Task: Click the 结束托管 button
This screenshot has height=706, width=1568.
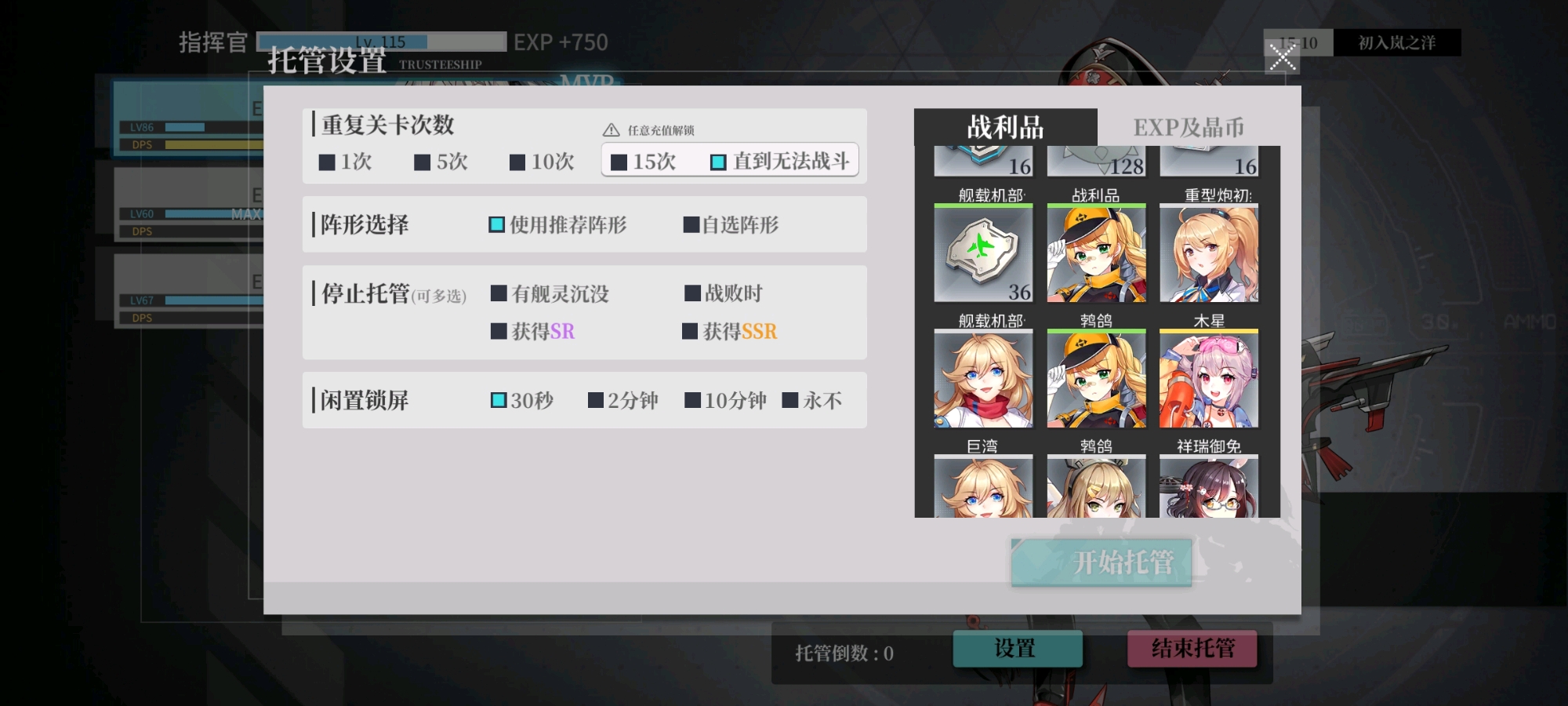Action: [1192, 649]
